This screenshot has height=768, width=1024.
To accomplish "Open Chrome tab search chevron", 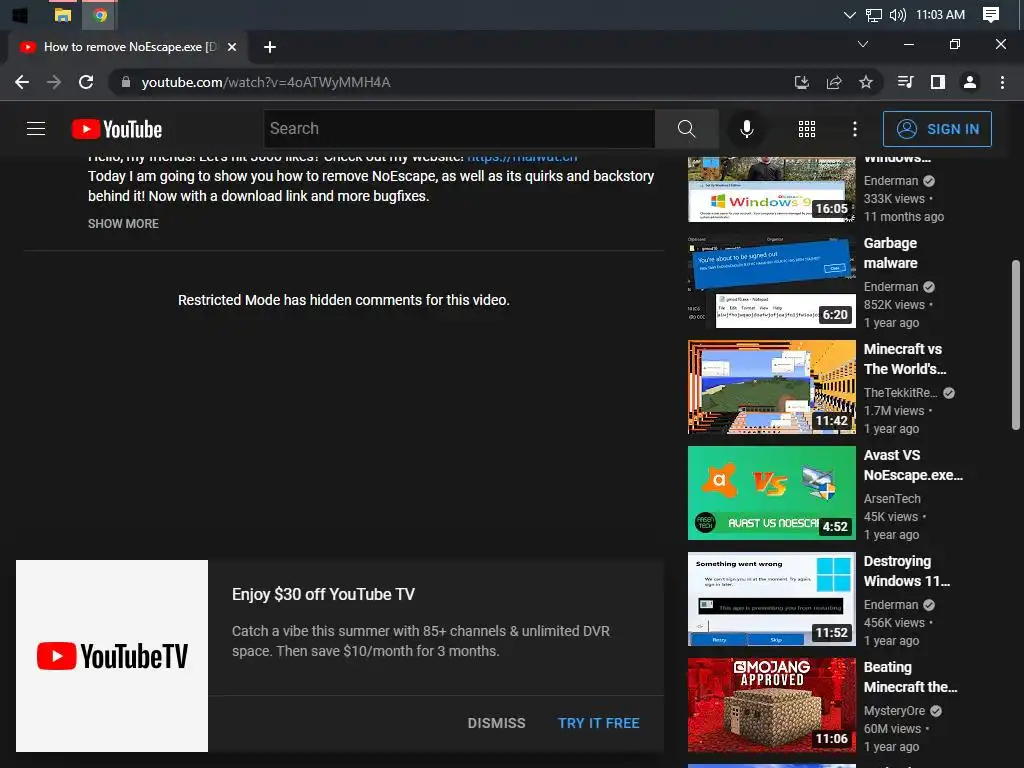I will (863, 44).
